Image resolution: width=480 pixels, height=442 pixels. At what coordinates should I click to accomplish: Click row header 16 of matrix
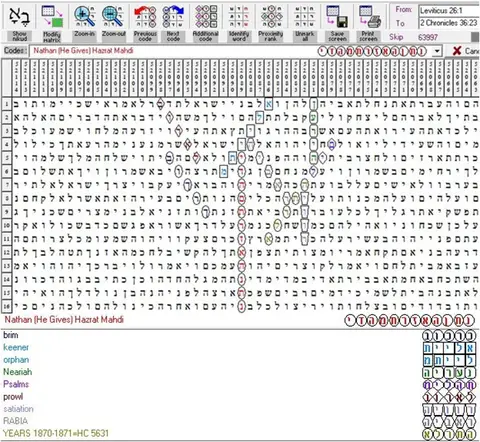6,306
